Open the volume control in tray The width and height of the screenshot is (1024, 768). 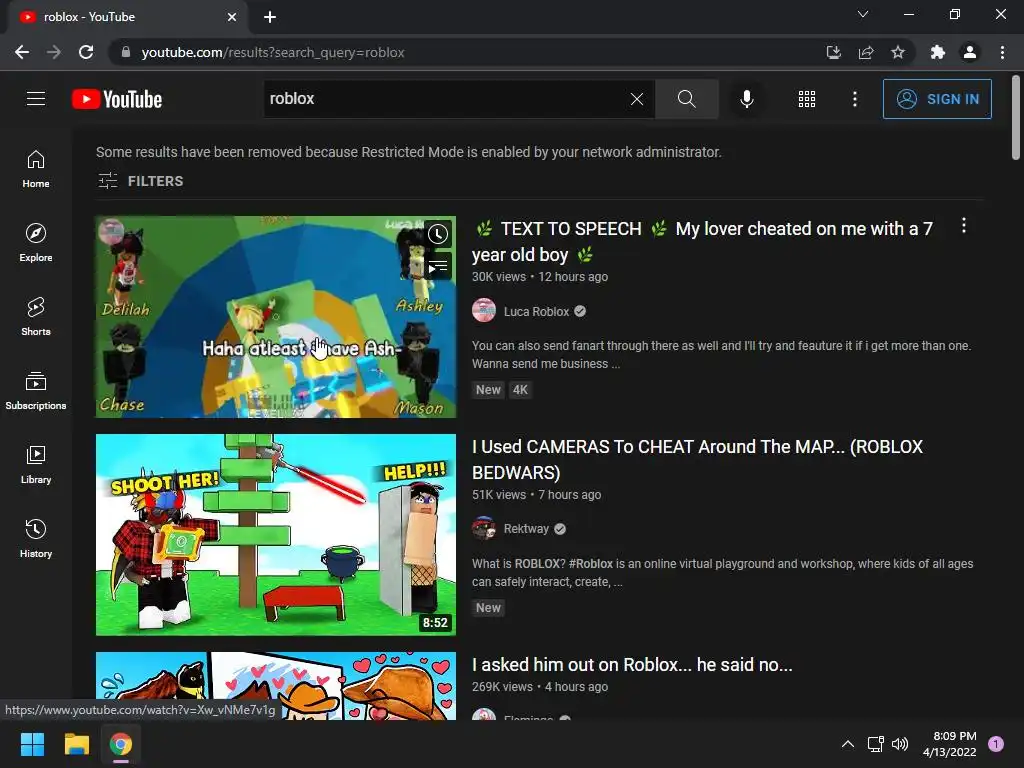click(x=900, y=744)
